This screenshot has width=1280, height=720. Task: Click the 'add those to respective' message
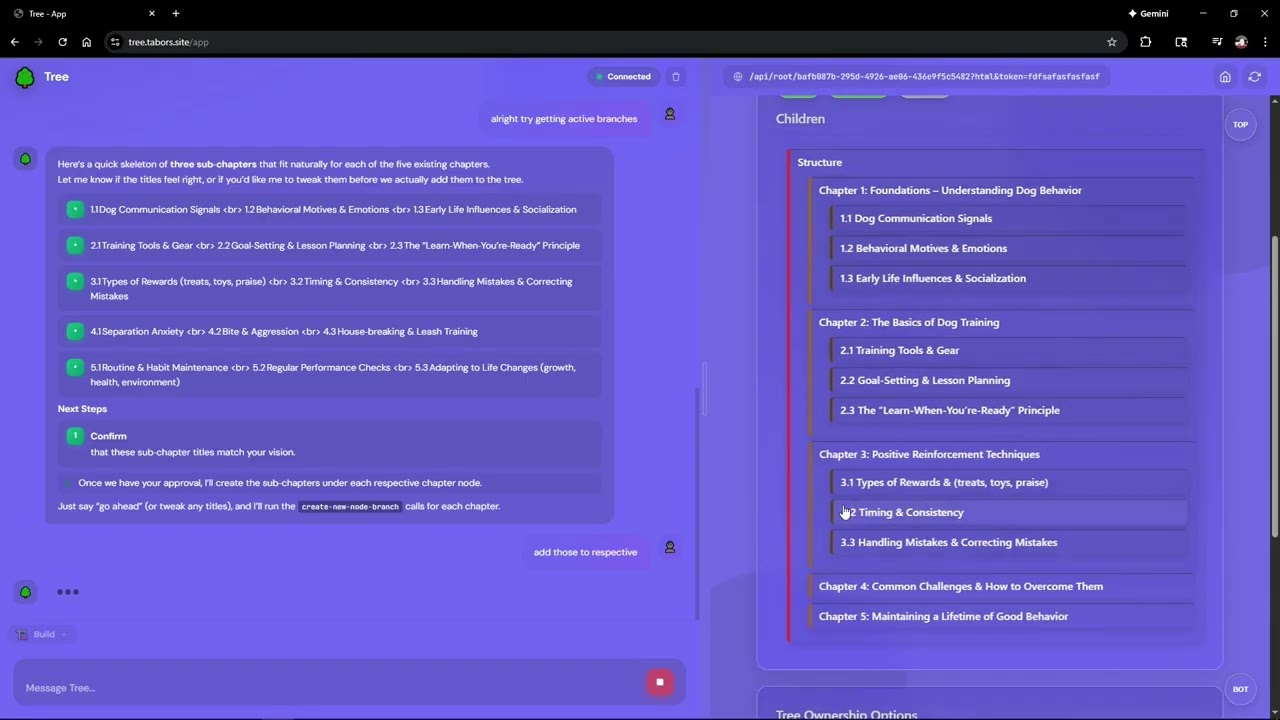coord(585,552)
